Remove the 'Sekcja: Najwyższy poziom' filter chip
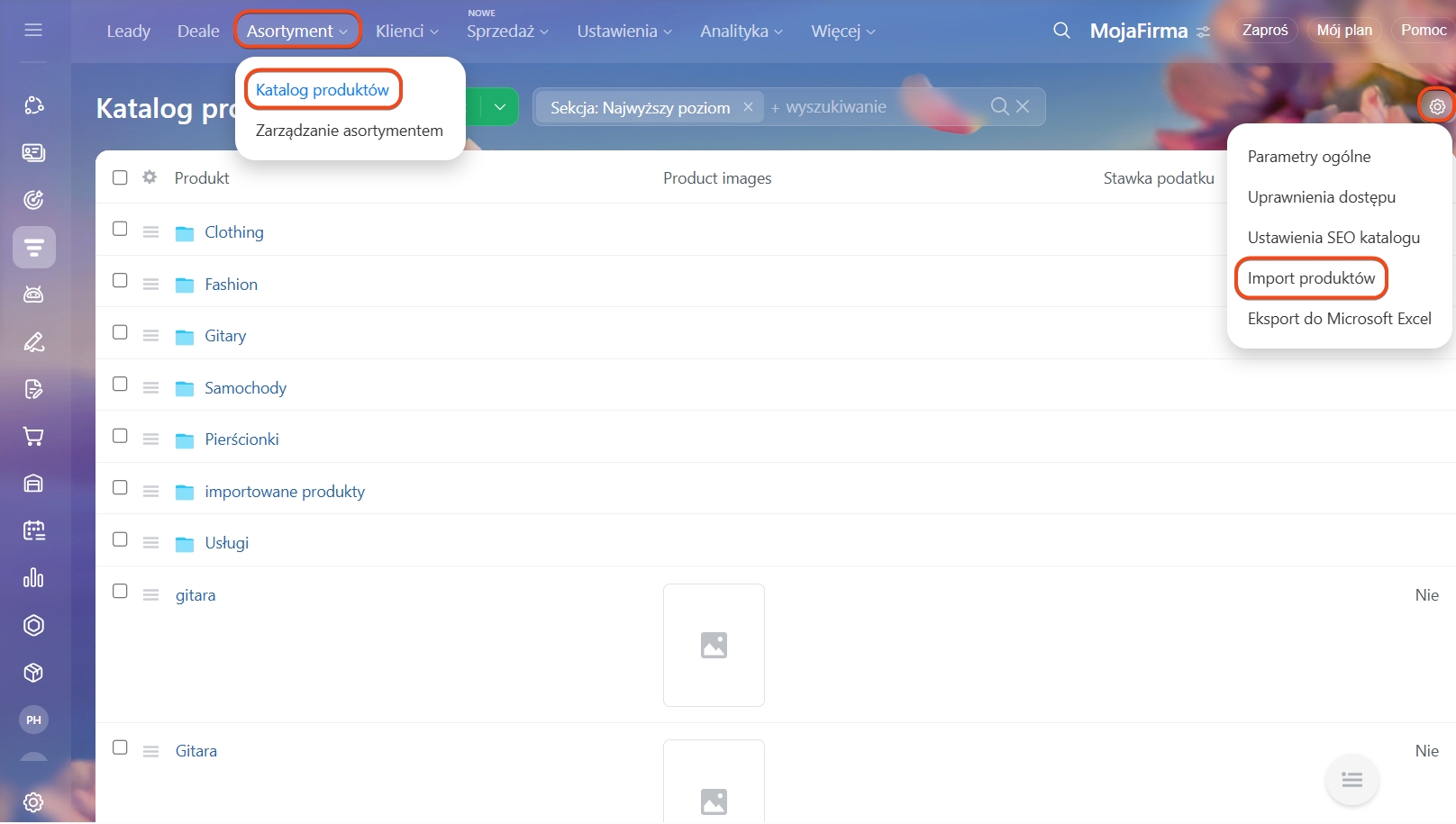Screen dimensions: 1456x824 click(748, 107)
